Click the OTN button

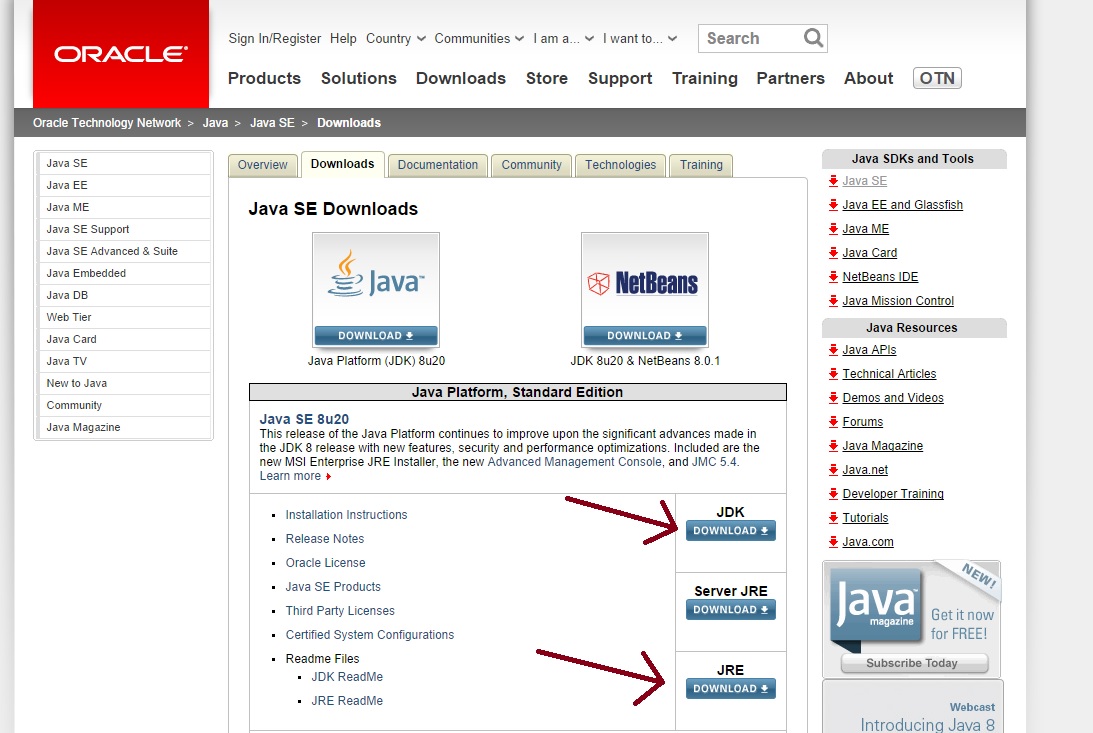pos(937,78)
